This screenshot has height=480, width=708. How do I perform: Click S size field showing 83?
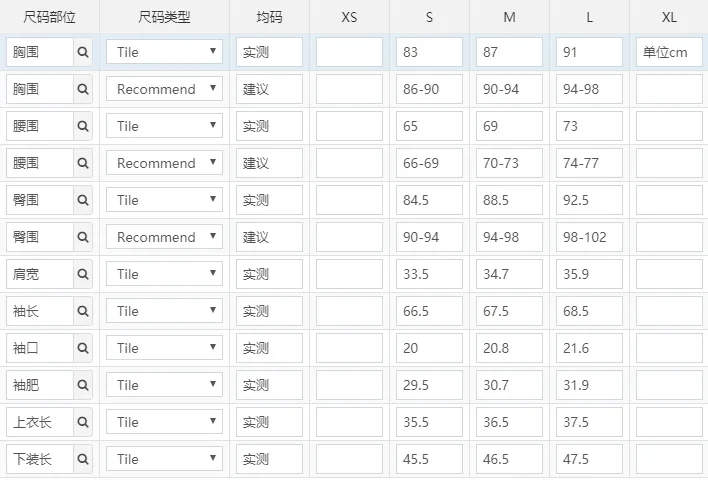[x=429, y=52]
